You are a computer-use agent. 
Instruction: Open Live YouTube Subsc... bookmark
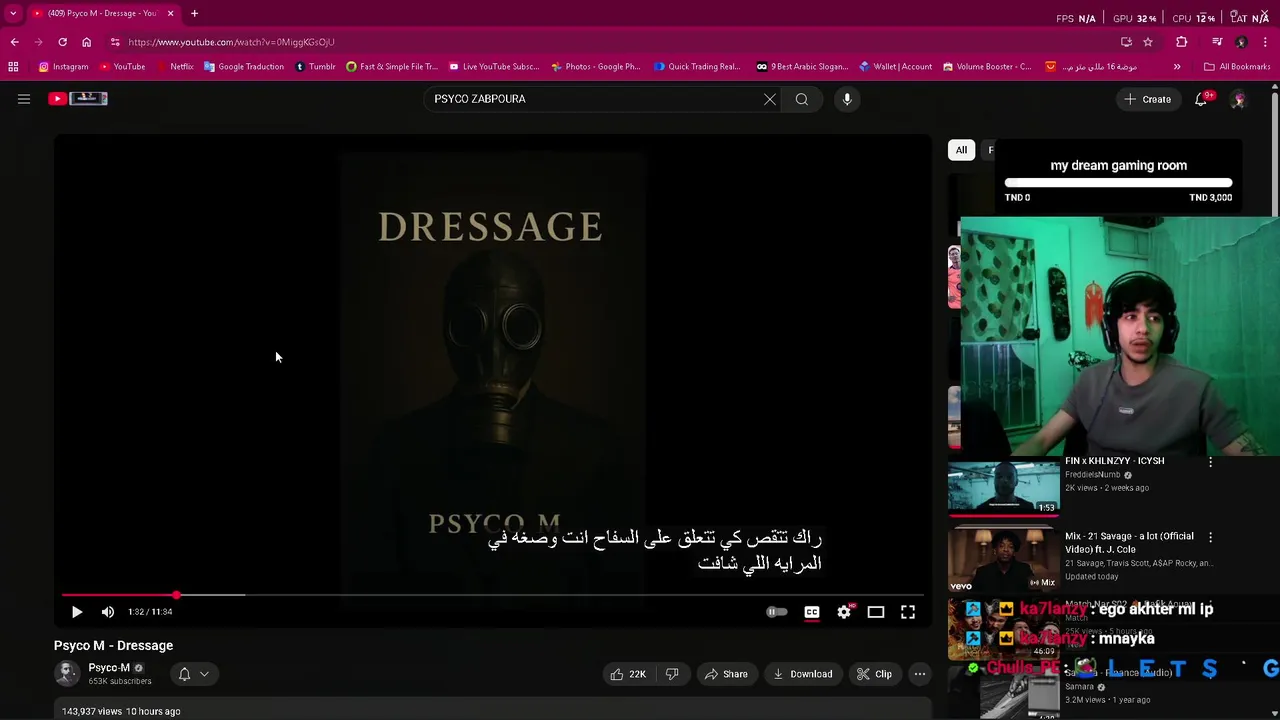(x=494, y=67)
